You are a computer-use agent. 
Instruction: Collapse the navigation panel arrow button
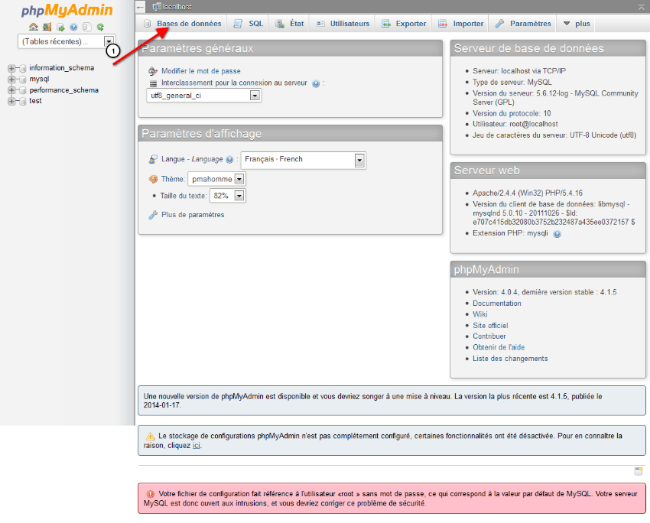click(140, 7)
